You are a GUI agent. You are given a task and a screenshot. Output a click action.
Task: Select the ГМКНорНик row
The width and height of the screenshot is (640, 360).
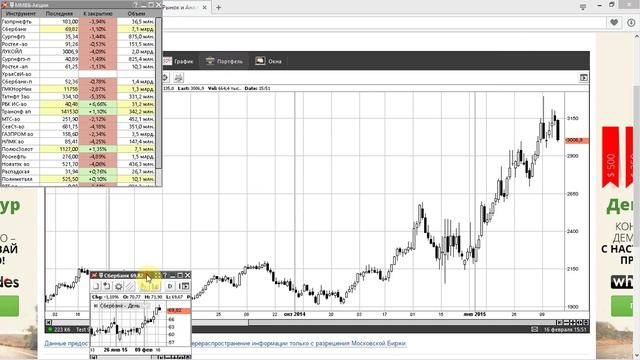click(78, 89)
